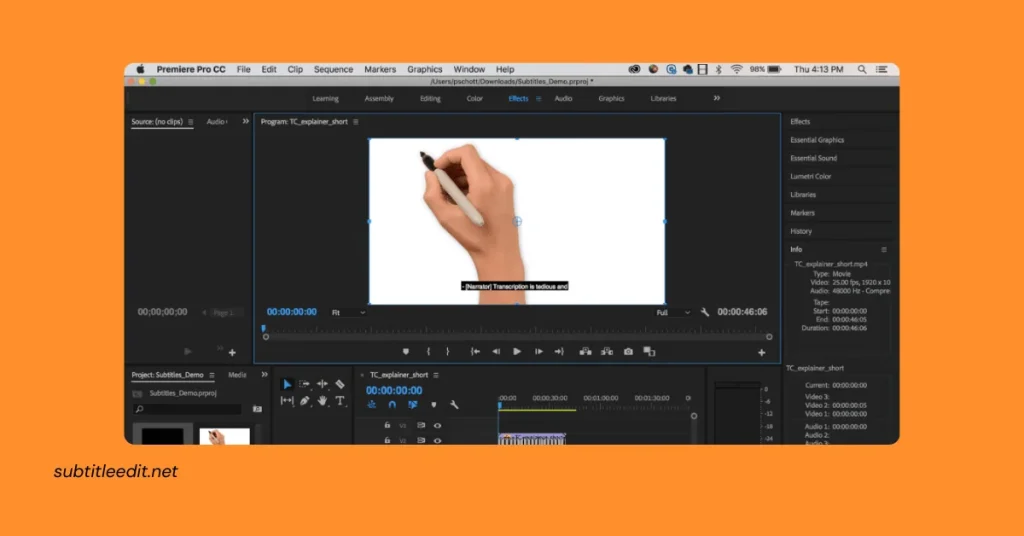Expand the workspace overflow chevrons
The width and height of the screenshot is (1024, 536).
(716, 98)
